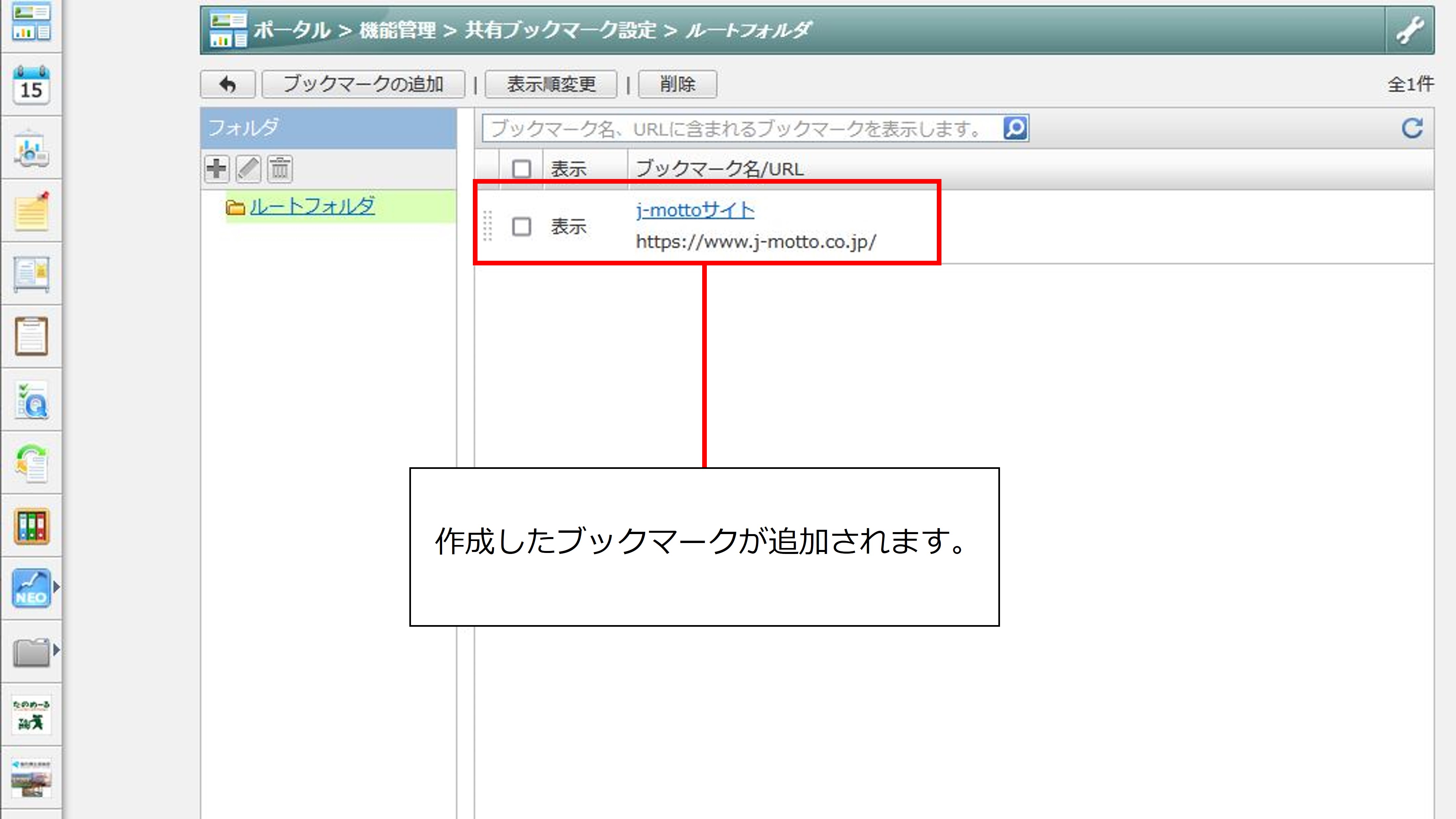1456x819 pixels.
Task: Click the delete folder trash icon
Action: pyautogui.click(x=280, y=168)
